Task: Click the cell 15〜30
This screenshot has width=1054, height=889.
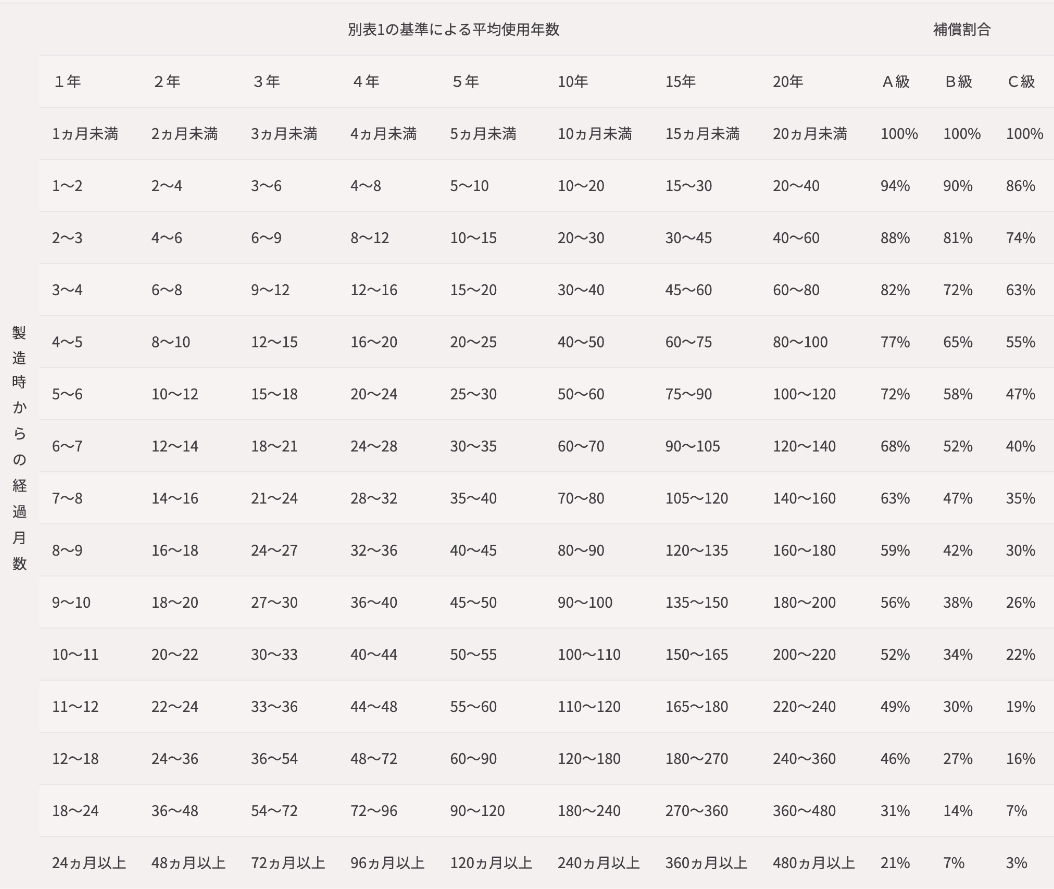Action: pos(688,186)
